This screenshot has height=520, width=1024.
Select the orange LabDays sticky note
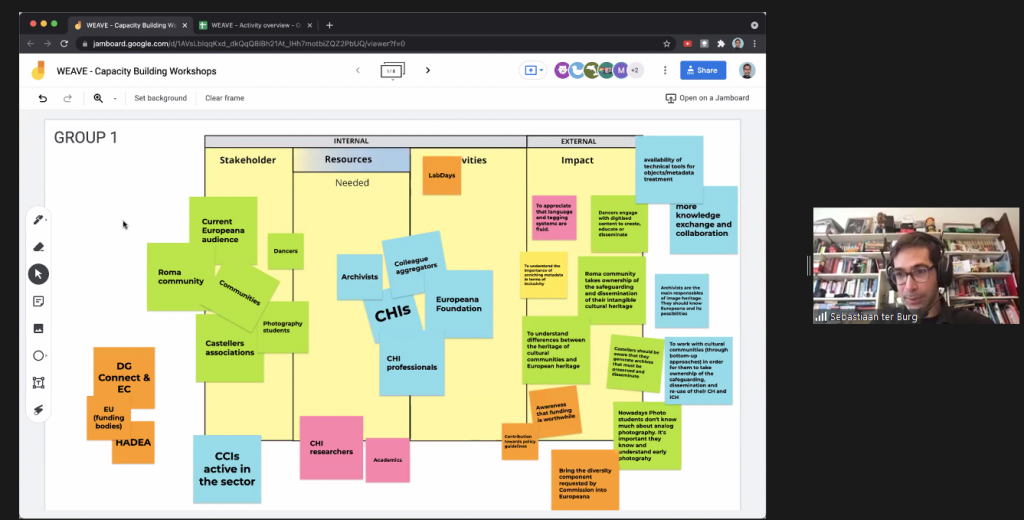pos(441,175)
